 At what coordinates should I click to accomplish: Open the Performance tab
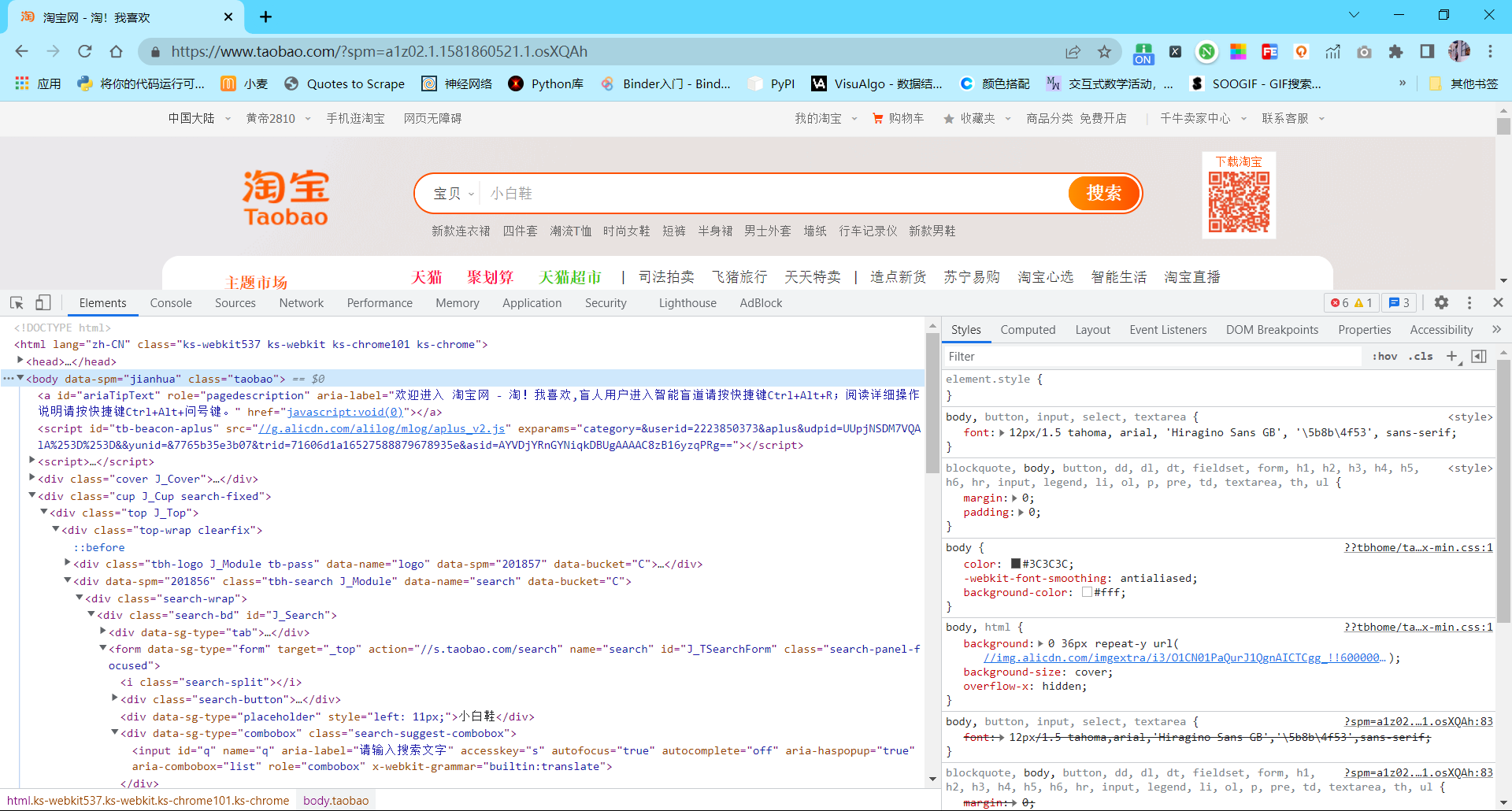(x=380, y=303)
